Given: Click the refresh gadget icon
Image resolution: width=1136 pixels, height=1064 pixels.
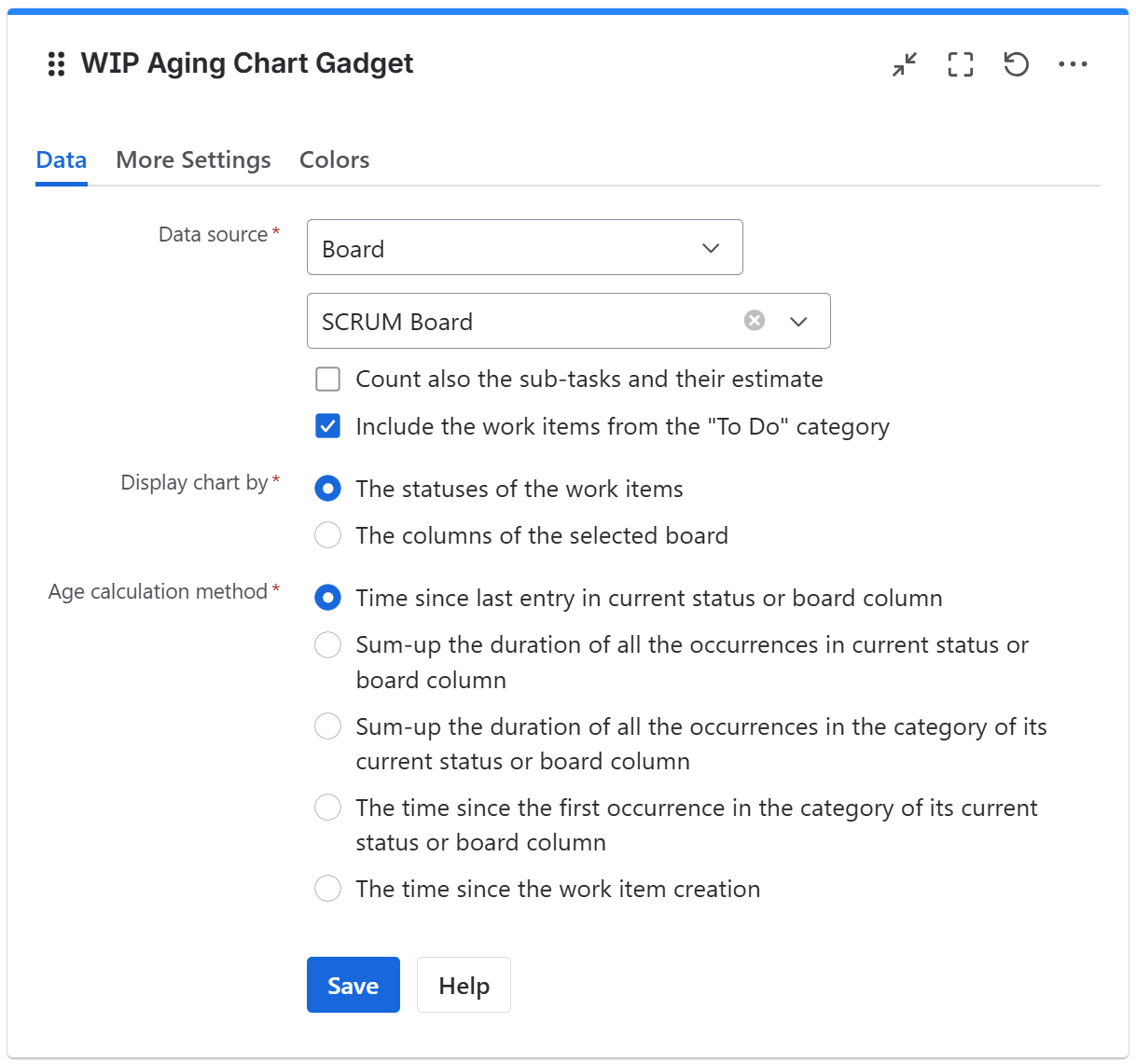Looking at the screenshot, I should click(x=1016, y=64).
